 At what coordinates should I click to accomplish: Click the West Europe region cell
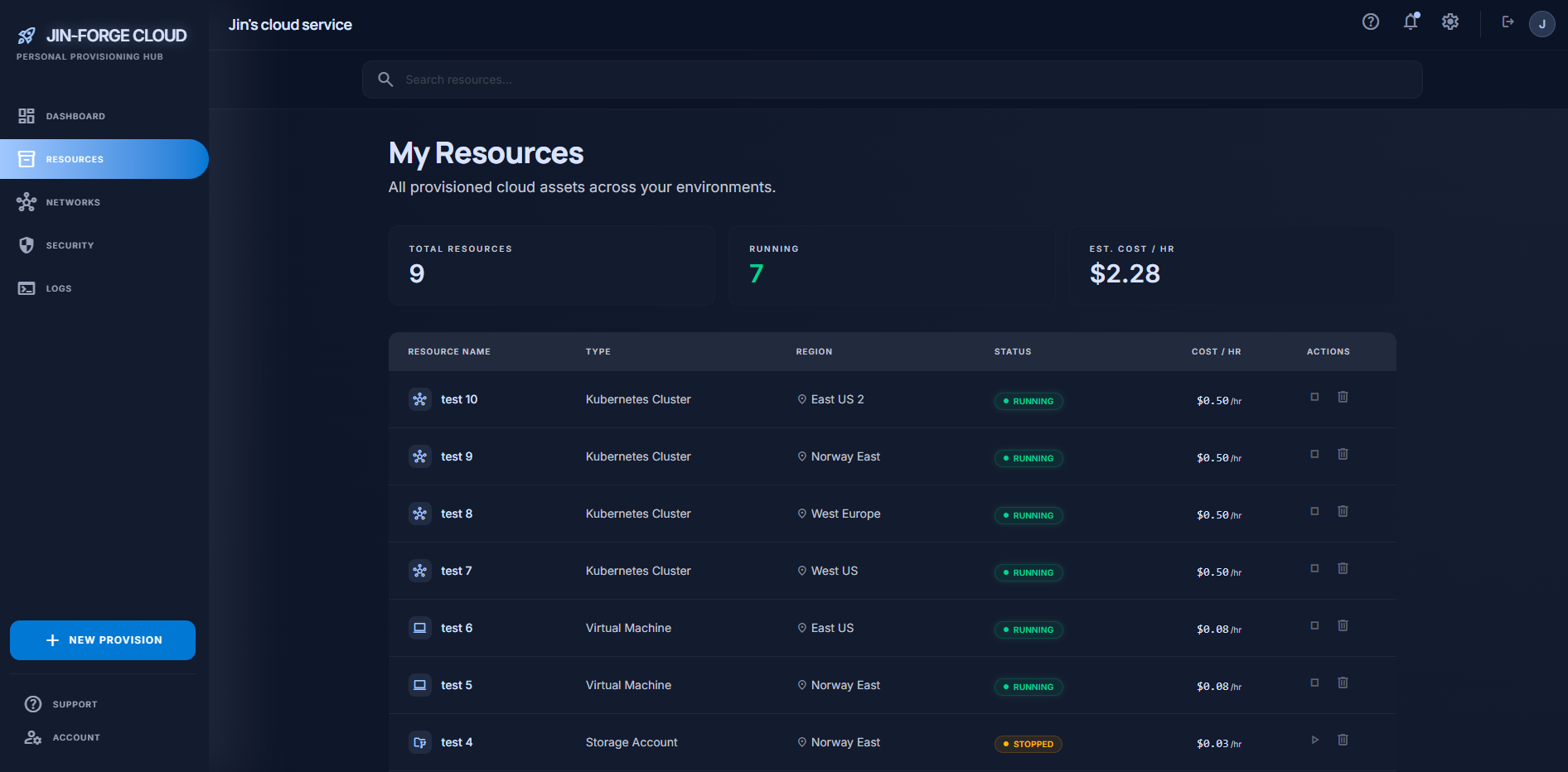pyautogui.click(x=839, y=514)
